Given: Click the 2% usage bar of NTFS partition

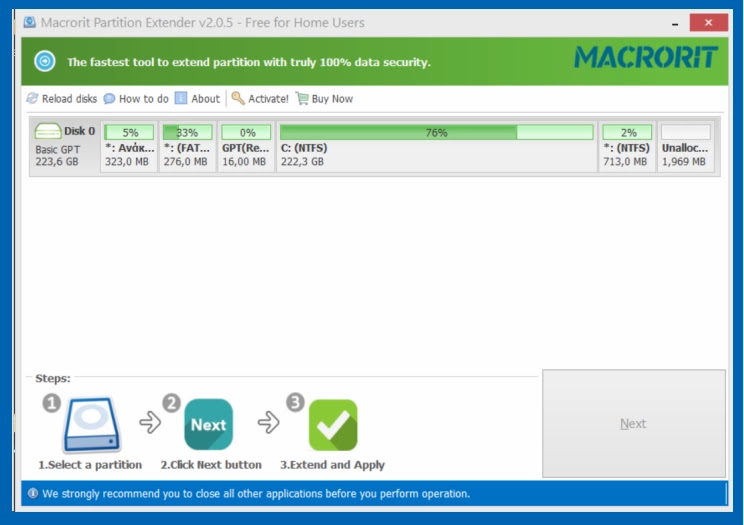Looking at the screenshot, I should click(x=627, y=132).
